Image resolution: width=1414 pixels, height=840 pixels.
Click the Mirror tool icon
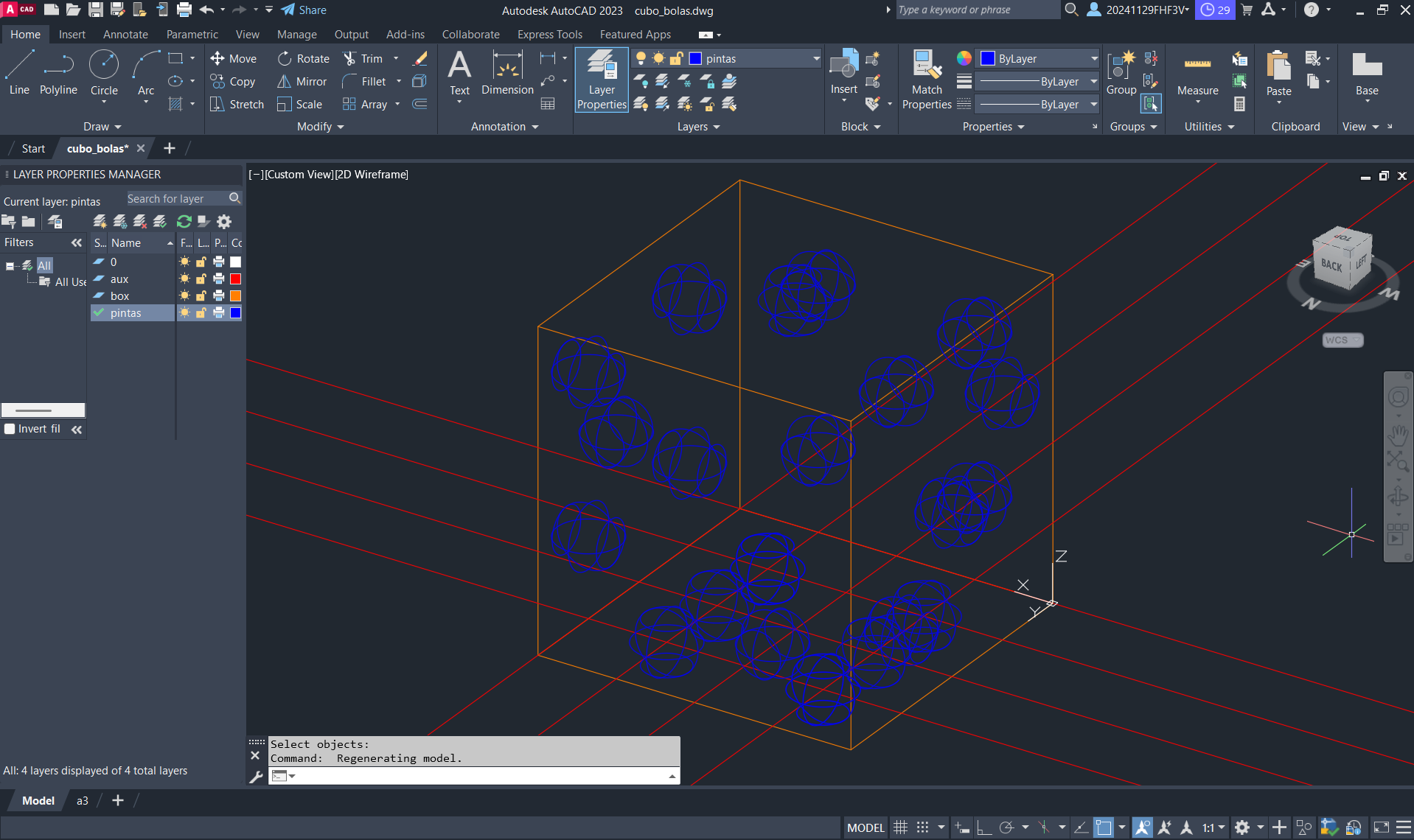click(x=285, y=82)
